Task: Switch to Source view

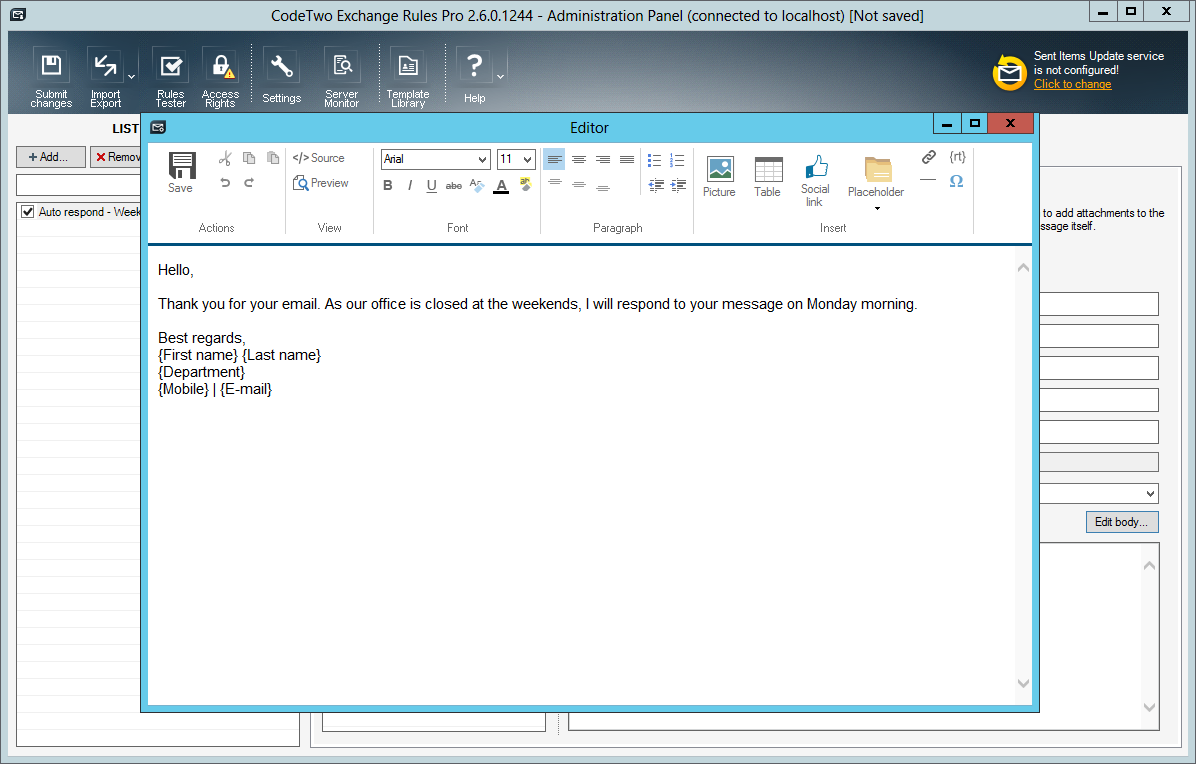Action: [319, 158]
